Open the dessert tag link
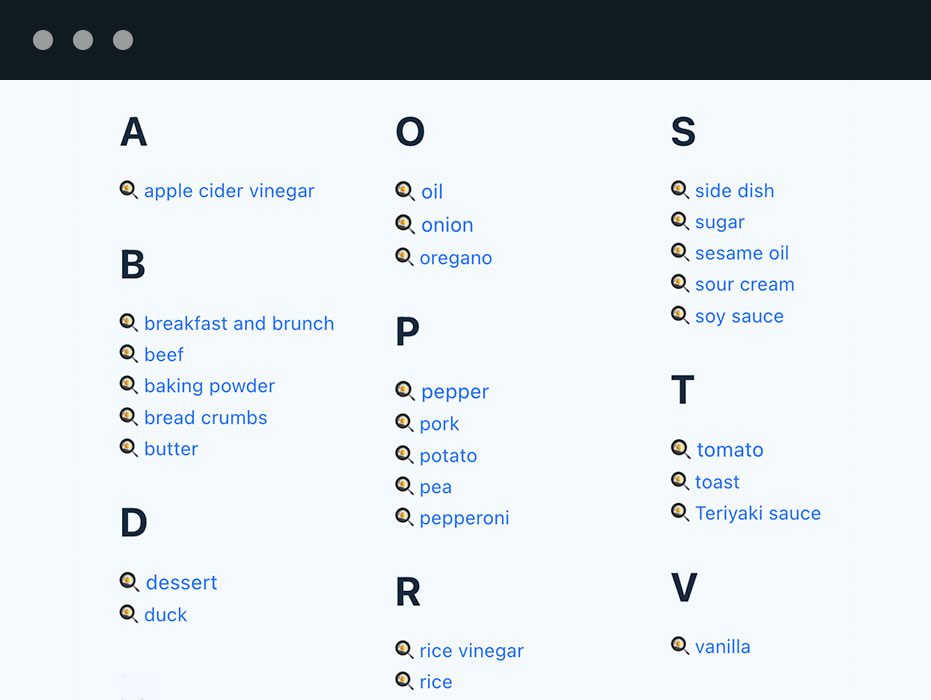 [182, 582]
